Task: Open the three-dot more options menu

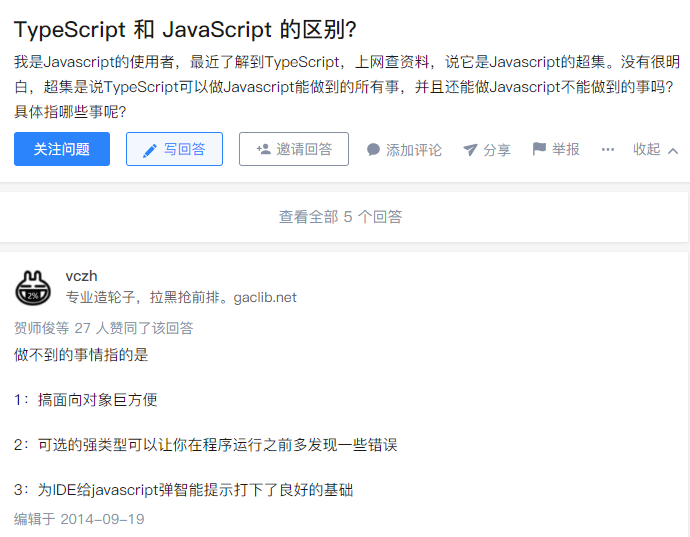Action: click(608, 150)
